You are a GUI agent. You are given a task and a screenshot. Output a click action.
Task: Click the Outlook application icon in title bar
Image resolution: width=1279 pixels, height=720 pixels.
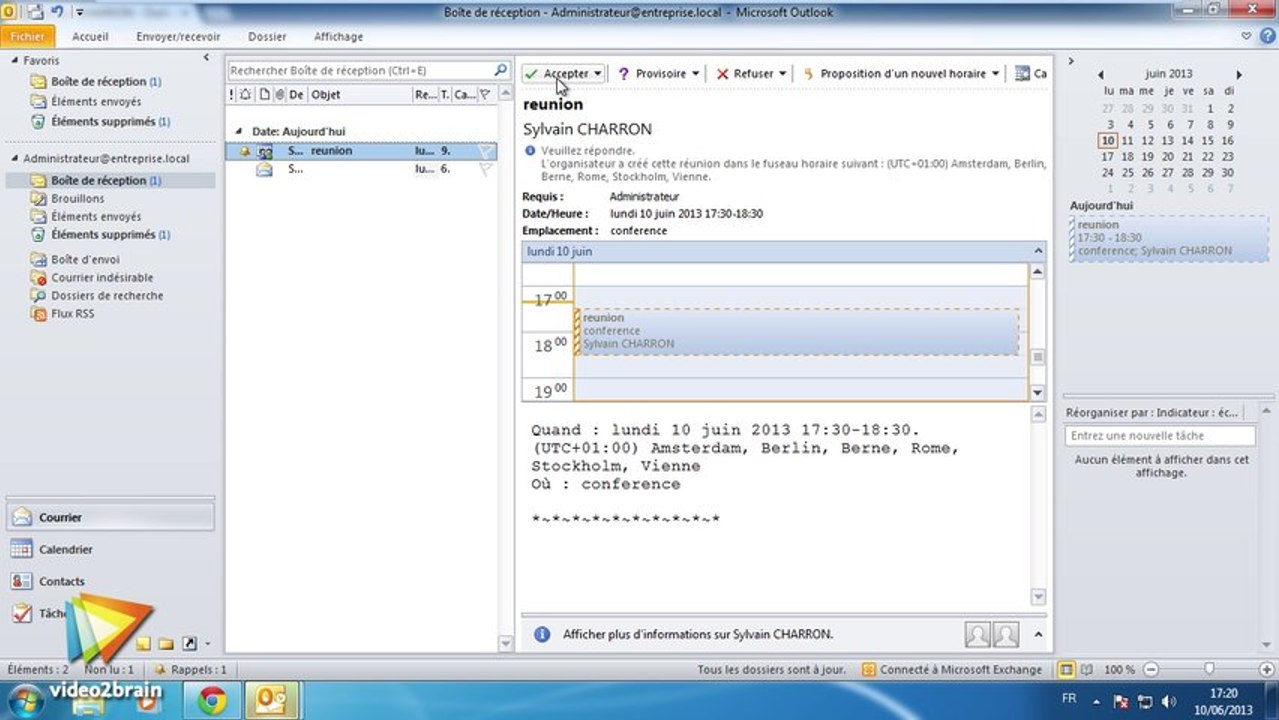click(8, 12)
